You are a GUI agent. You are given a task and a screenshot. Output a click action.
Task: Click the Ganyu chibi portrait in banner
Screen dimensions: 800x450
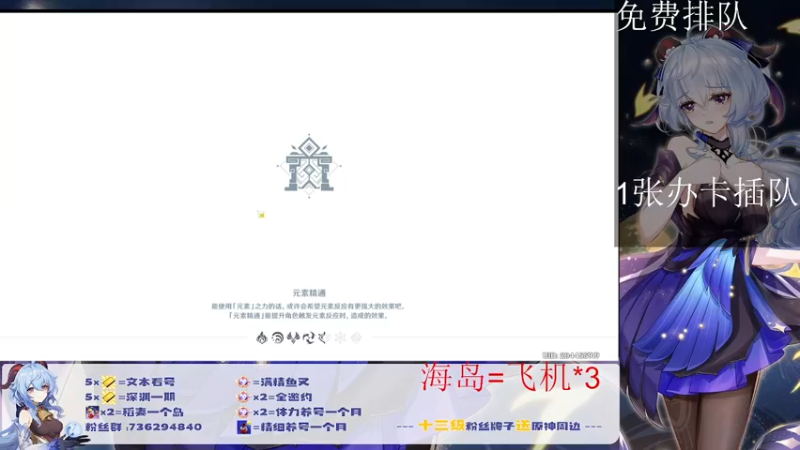[41, 406]
